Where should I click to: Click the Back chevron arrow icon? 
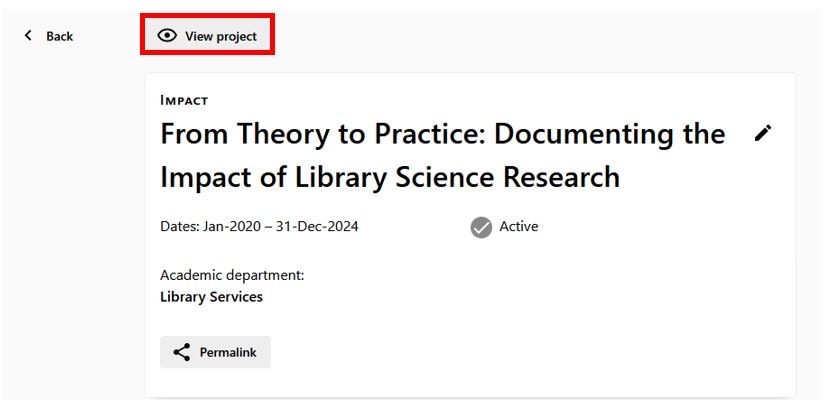[28, 36]
